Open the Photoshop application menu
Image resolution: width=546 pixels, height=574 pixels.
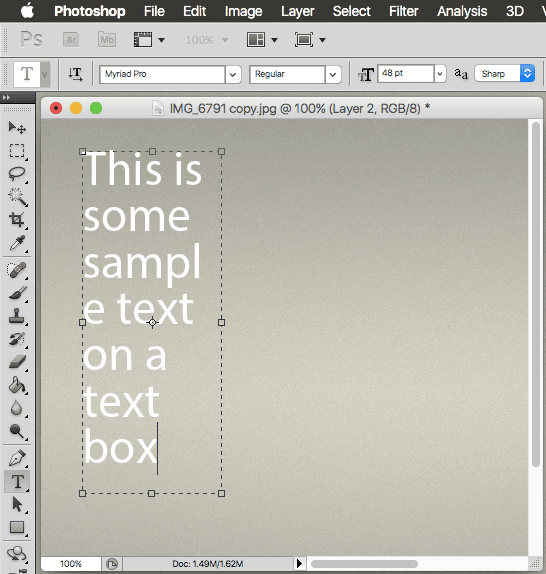coord(90,11)
